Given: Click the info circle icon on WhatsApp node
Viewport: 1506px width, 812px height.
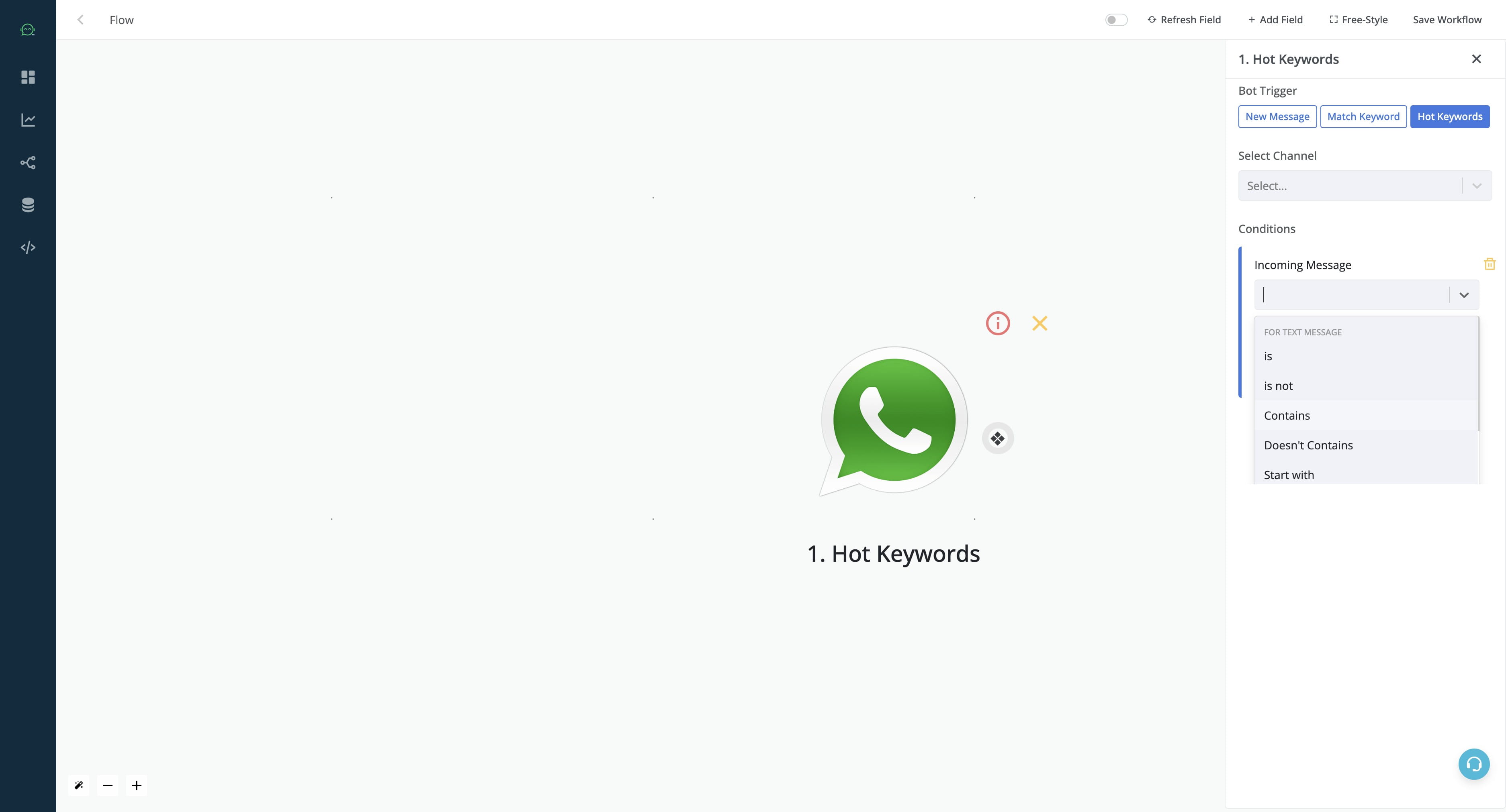Looking at the screenshot, I should click(998, 323).
